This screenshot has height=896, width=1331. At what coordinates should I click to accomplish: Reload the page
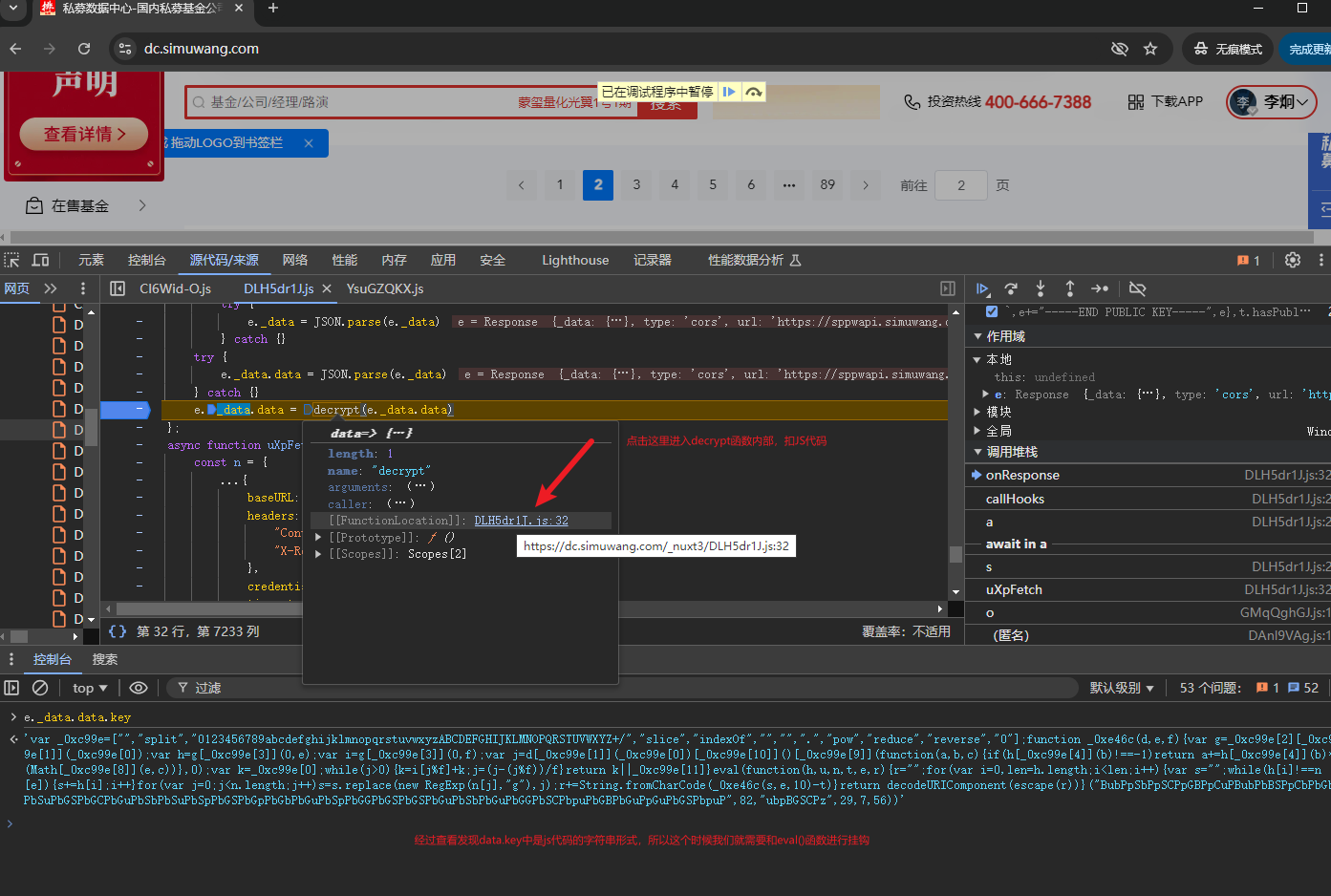click(x=84, y=49)
